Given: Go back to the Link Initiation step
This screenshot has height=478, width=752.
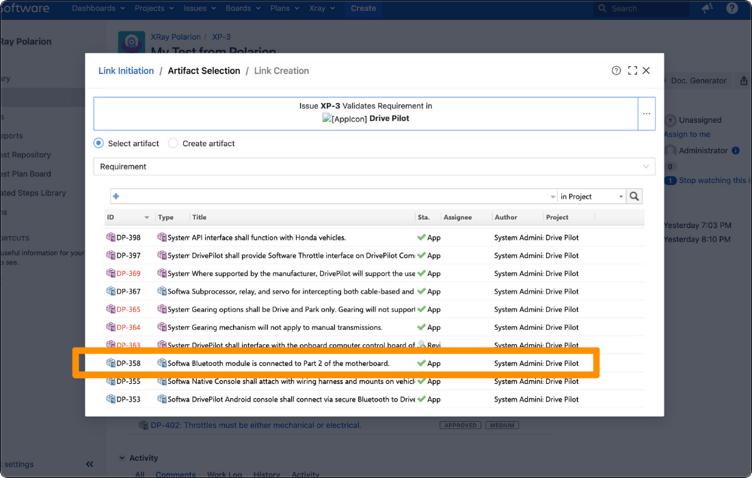Looking at the screenshot, I should 126,70.
